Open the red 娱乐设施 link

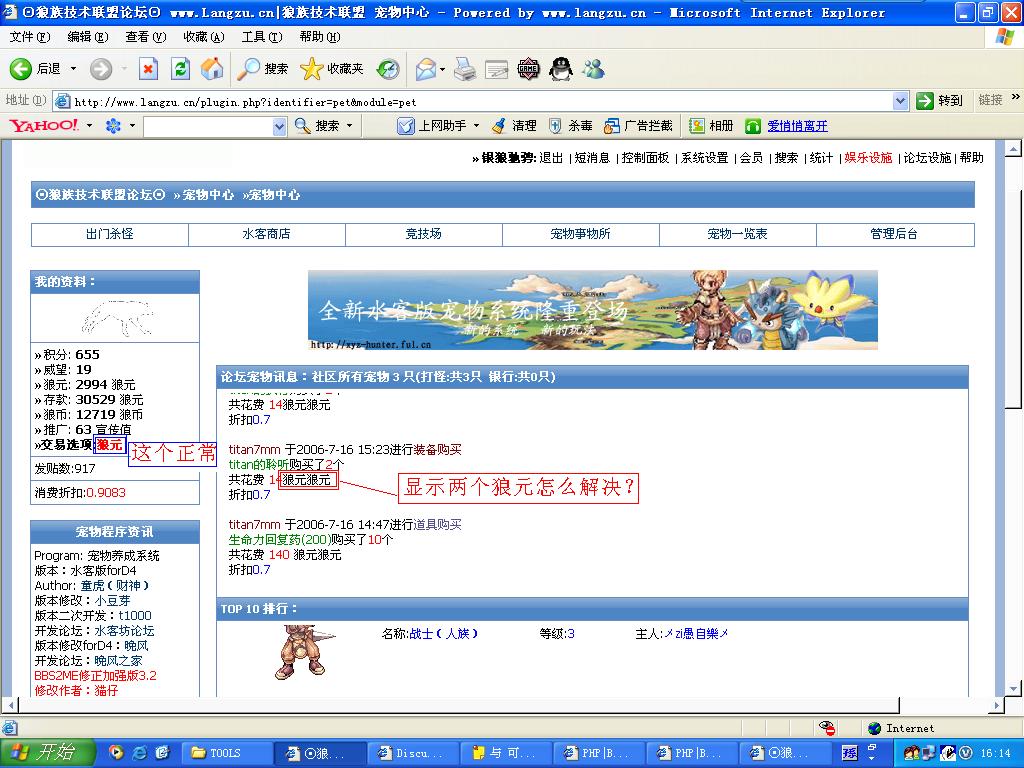(868, 157)
